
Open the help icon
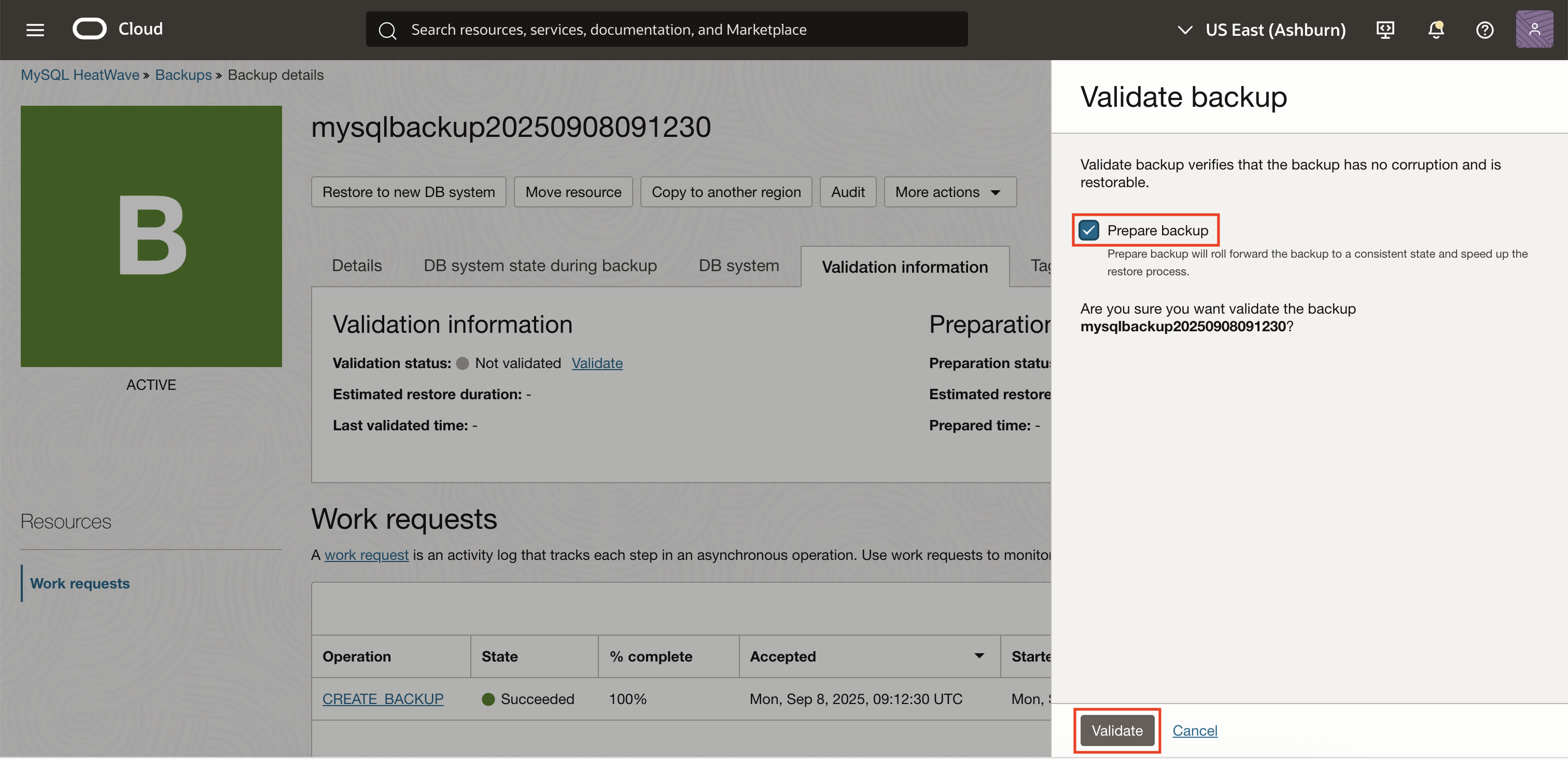pos(1484,29)
